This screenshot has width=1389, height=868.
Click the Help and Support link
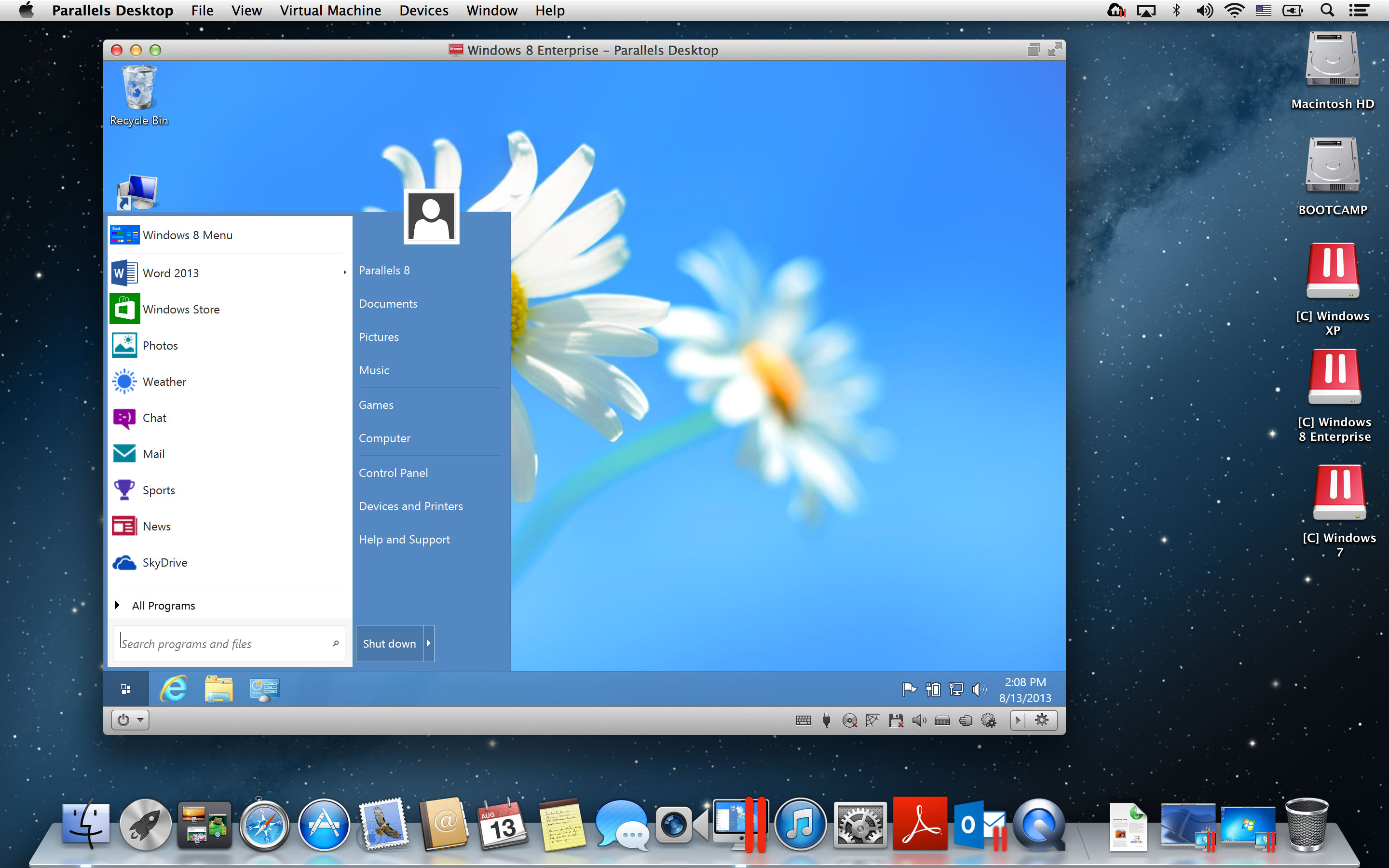[404, 539]
